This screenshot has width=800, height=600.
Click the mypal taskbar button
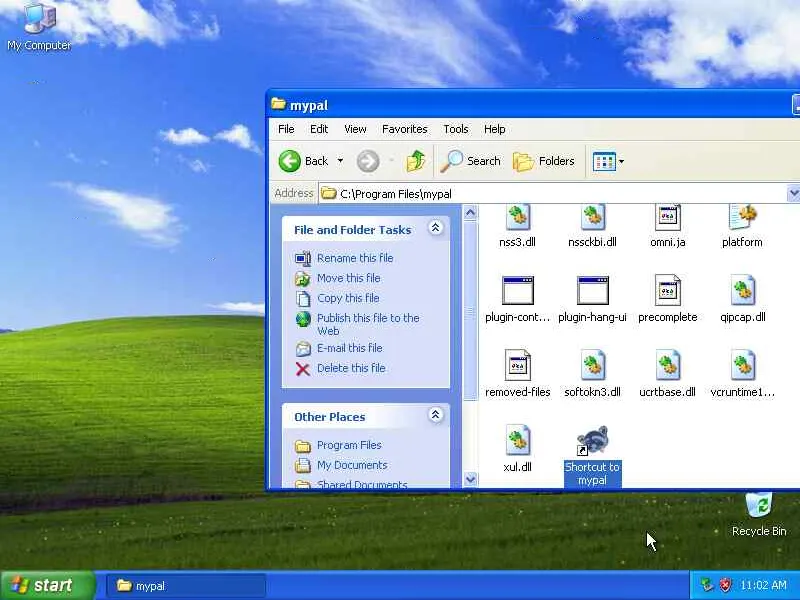pyautogui.click(x=186, y=586)
